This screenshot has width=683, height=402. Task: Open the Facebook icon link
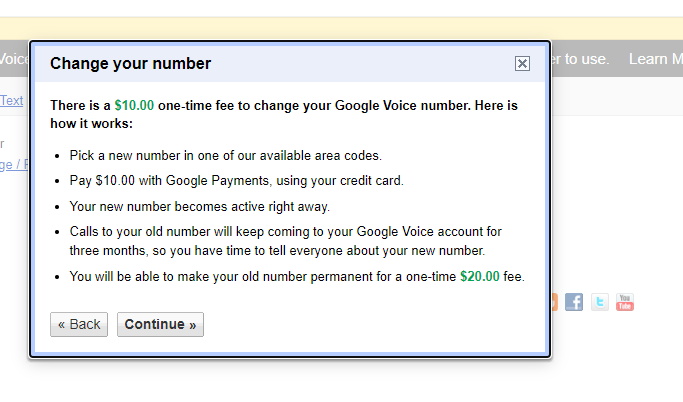pyautogui.click(x=574, y=302)
